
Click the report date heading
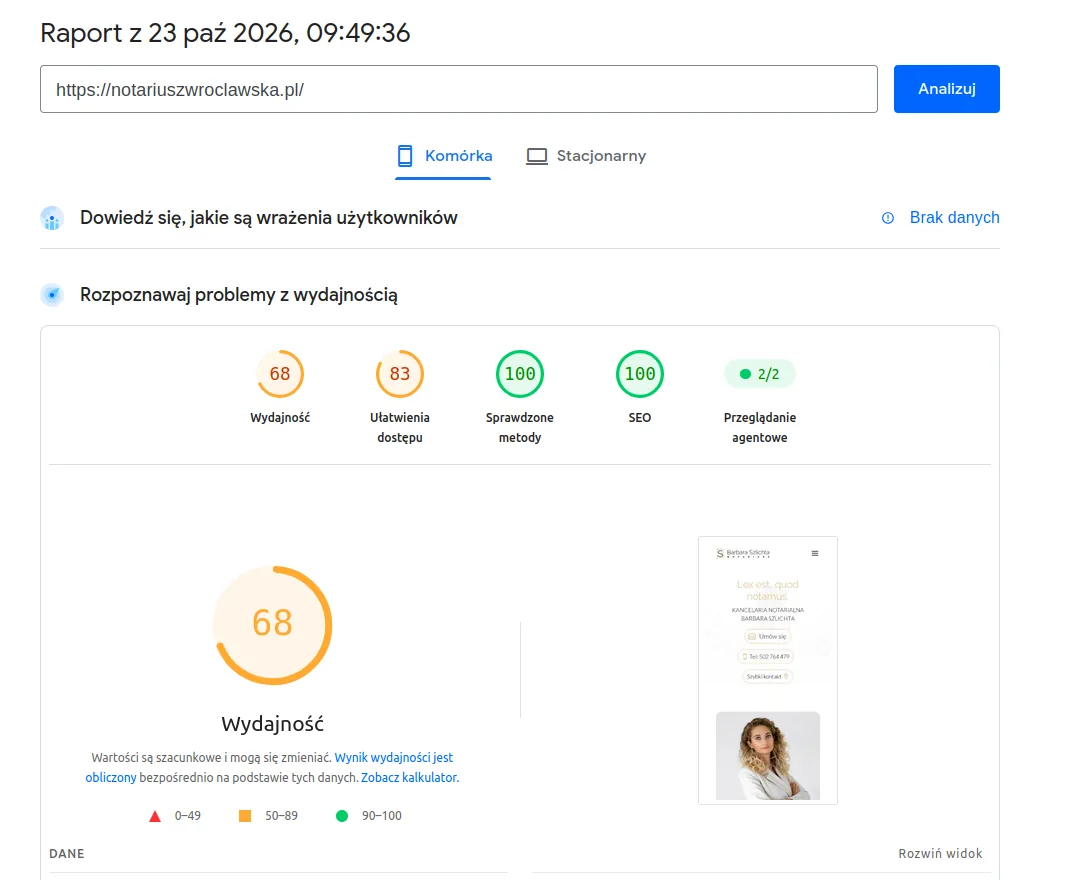click(225, 33)
